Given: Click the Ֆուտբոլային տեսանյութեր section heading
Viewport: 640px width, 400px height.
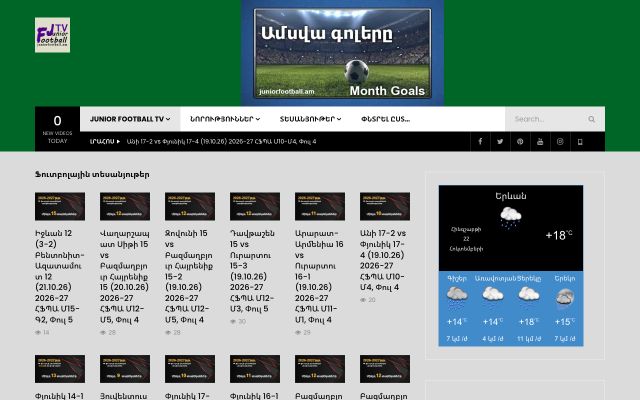Looking at the screenshot, I should [x=92, y=175].
